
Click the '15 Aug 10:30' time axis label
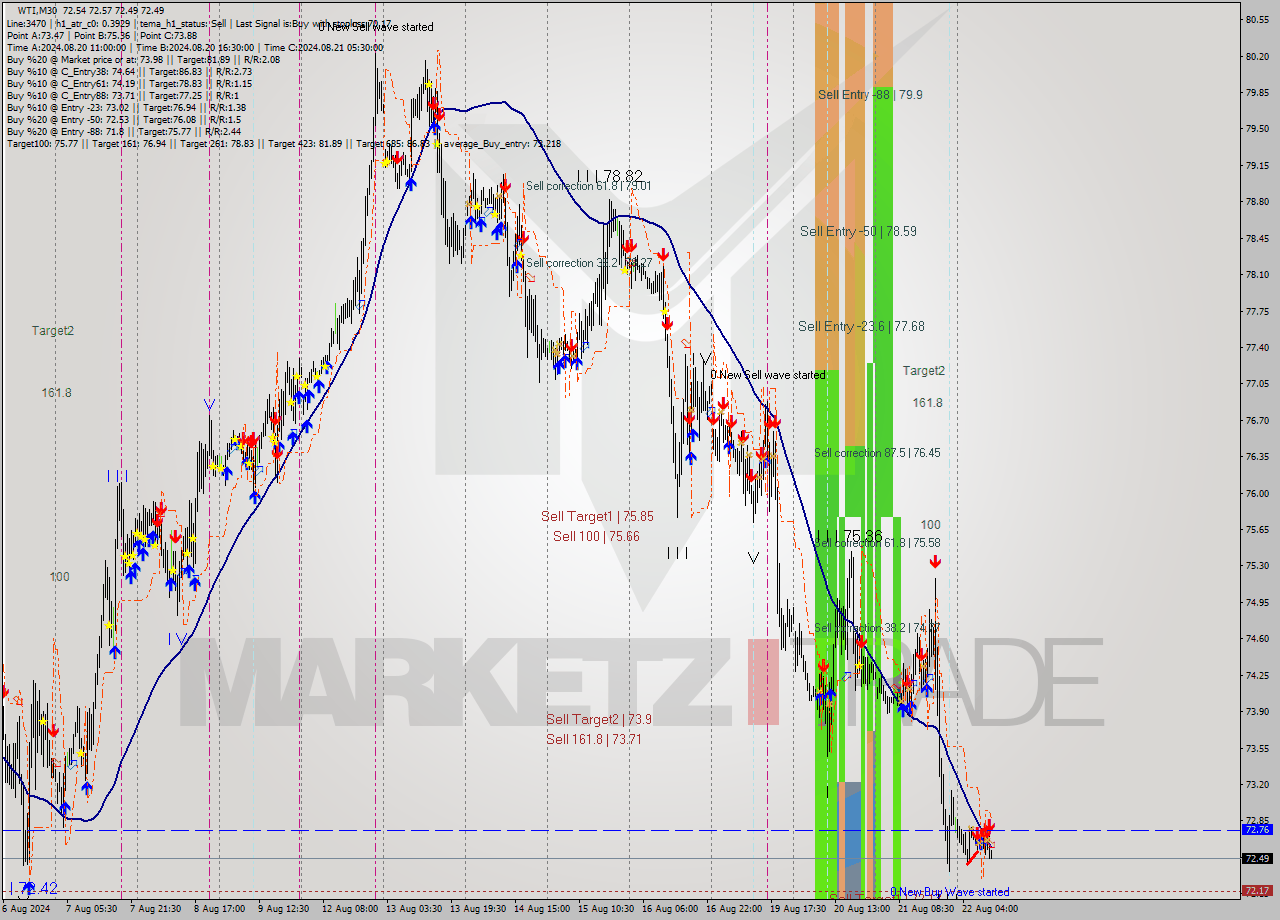coord(605,909)
